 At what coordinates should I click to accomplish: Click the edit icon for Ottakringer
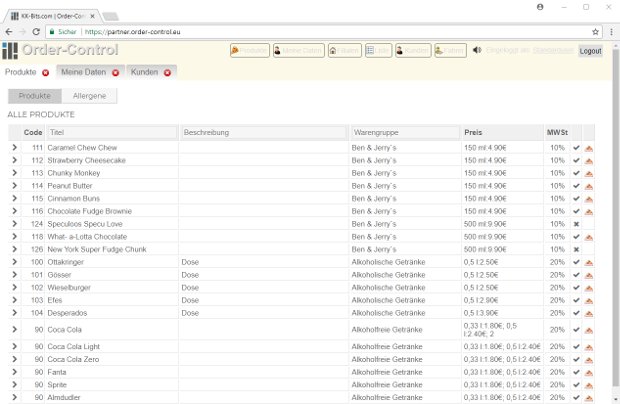pyautogui.click(x=588, y=262)
